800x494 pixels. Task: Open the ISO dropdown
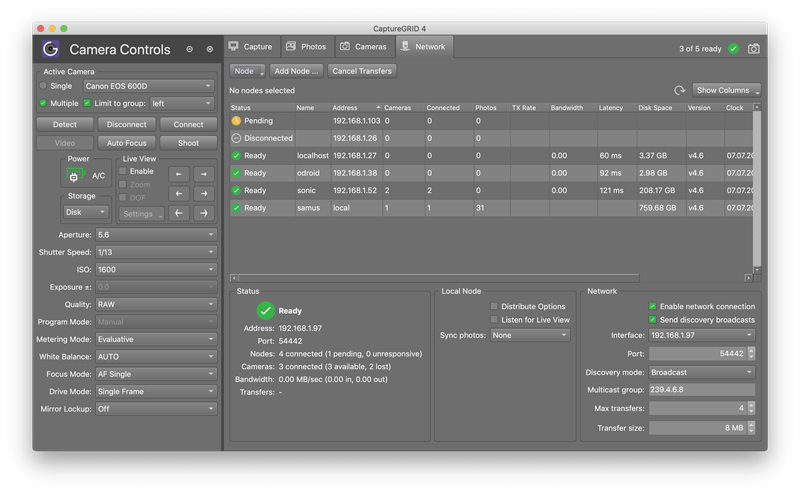(x=156, y=269)
